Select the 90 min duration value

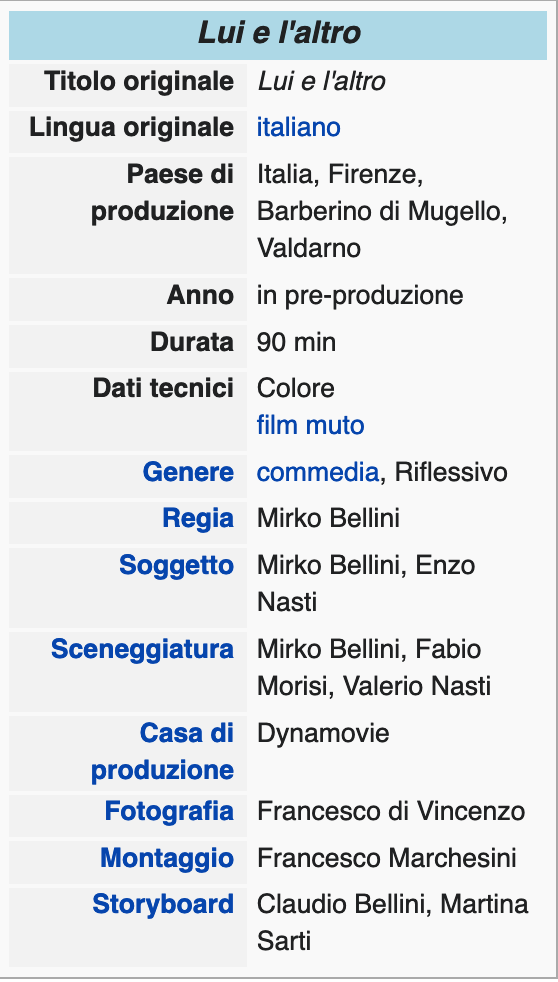pos(296,342)
